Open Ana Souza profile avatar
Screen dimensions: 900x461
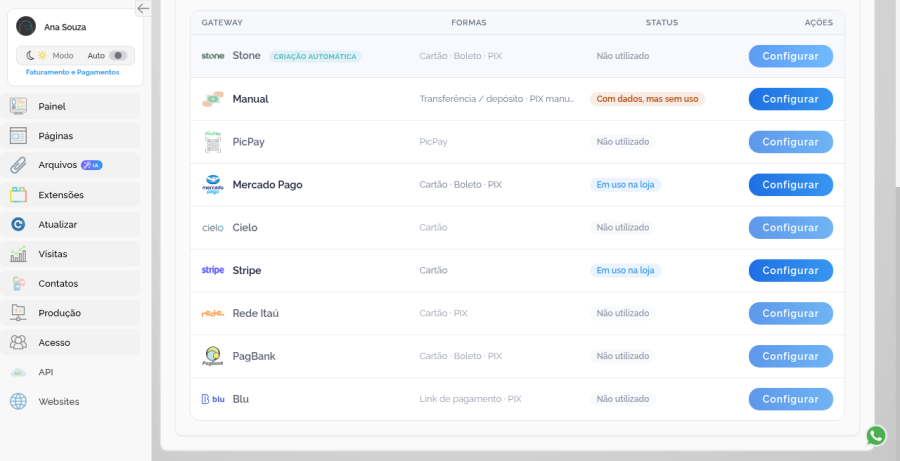pos(26,26)
